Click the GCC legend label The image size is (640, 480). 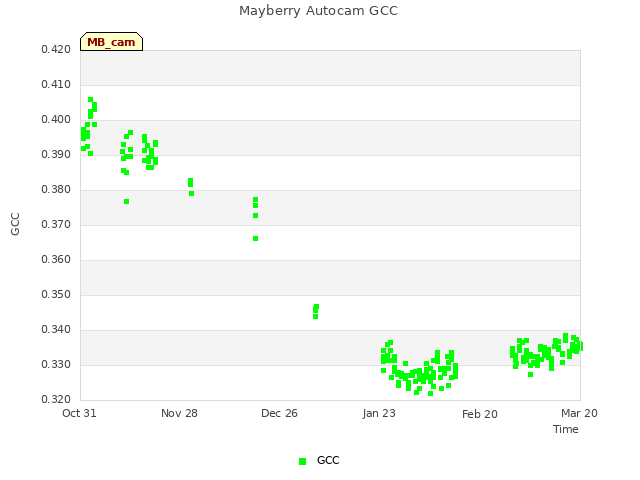pyautogui.click(x=328, y=460)
